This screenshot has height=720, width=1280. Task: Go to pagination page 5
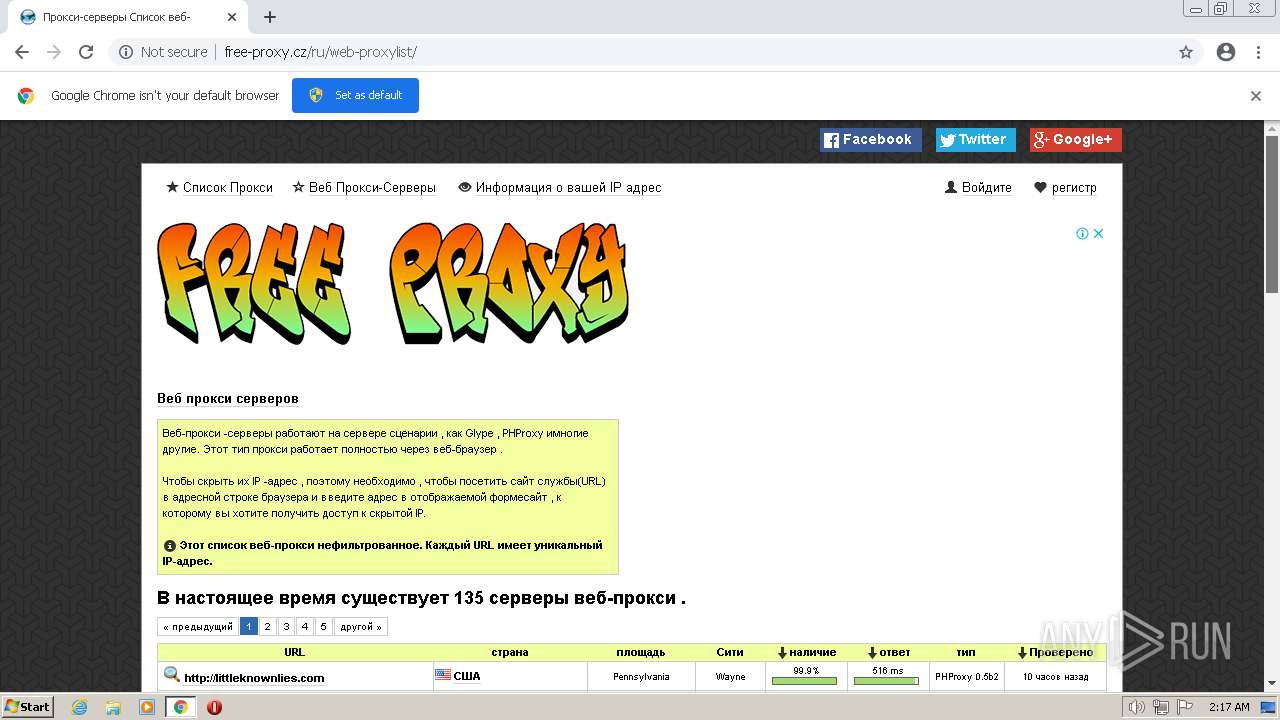(x=323, y=627)
